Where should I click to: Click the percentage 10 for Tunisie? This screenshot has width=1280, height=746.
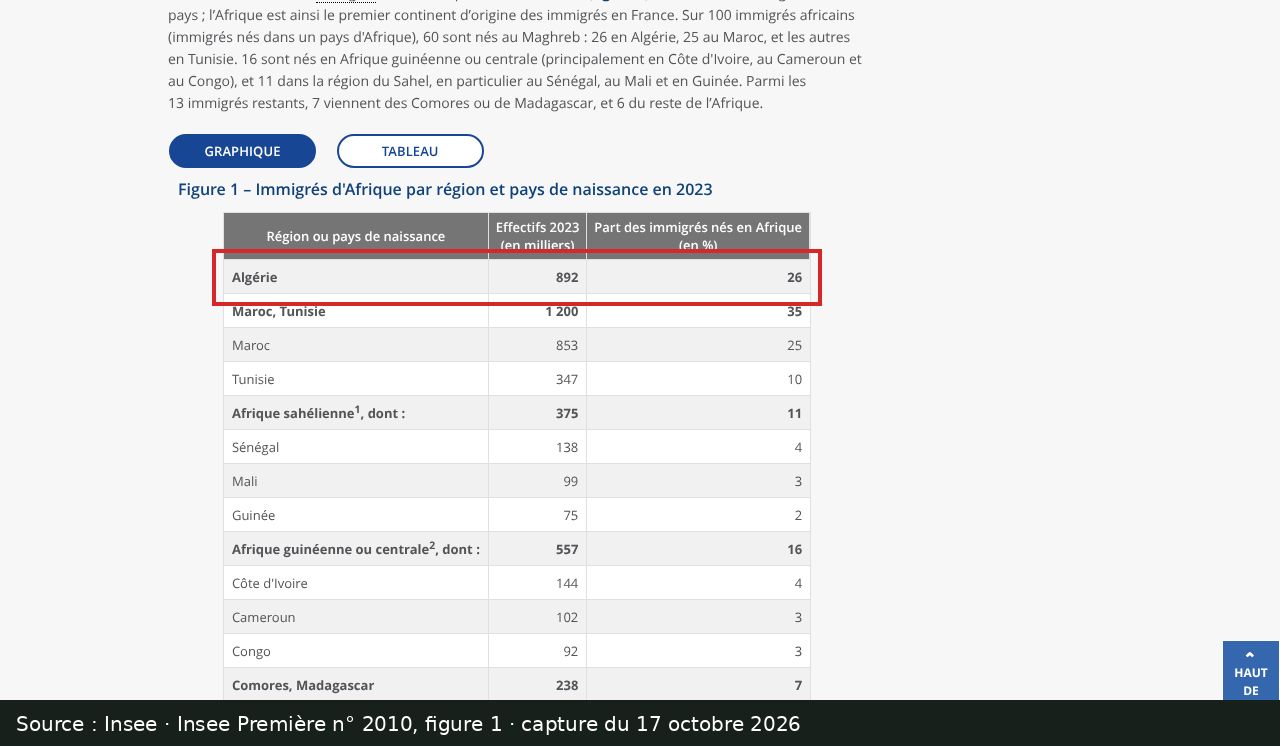coord(795,379)
